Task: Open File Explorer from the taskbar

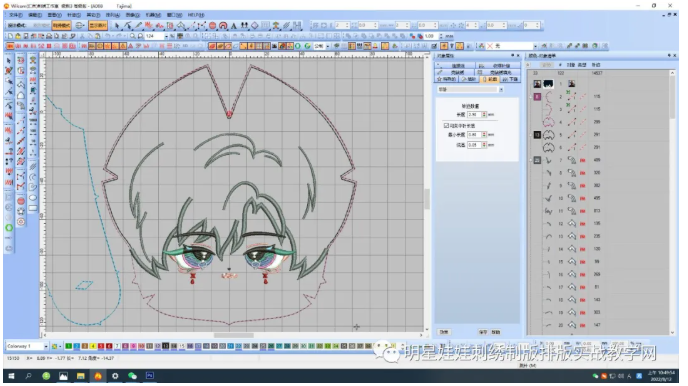Action: pos(81,376)
